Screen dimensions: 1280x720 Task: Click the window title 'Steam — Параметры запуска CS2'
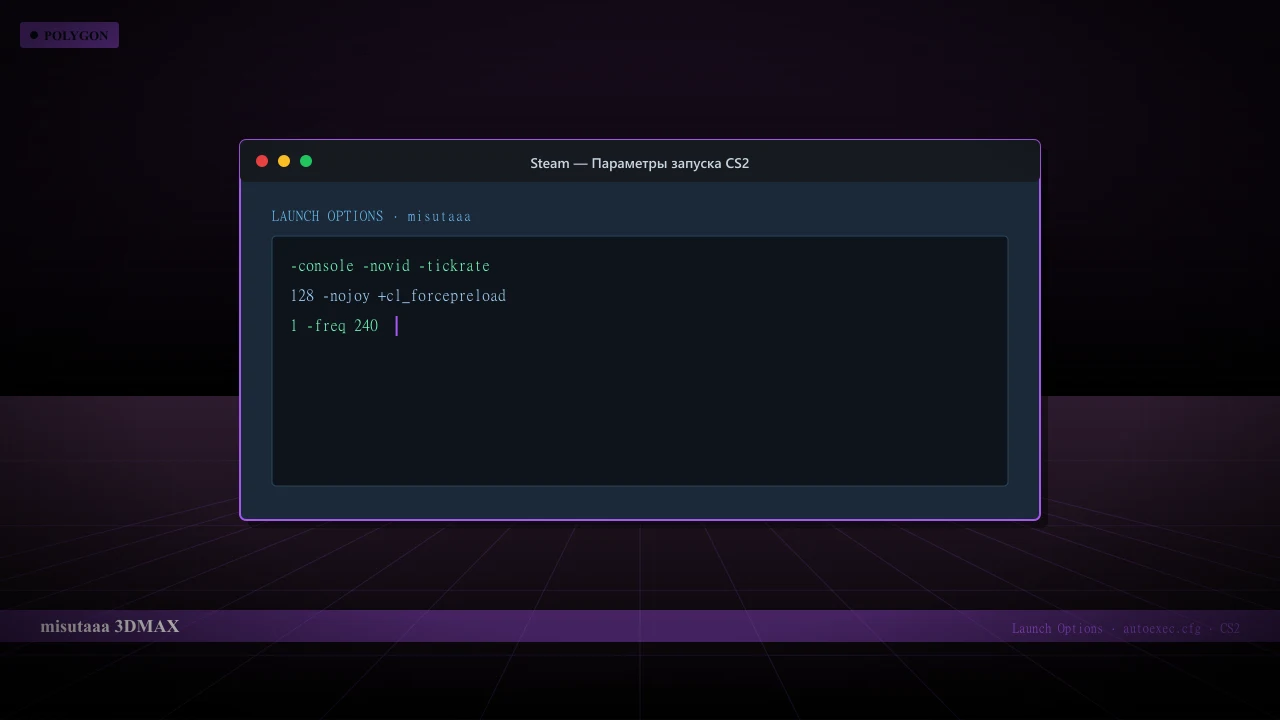click(640, 163)
